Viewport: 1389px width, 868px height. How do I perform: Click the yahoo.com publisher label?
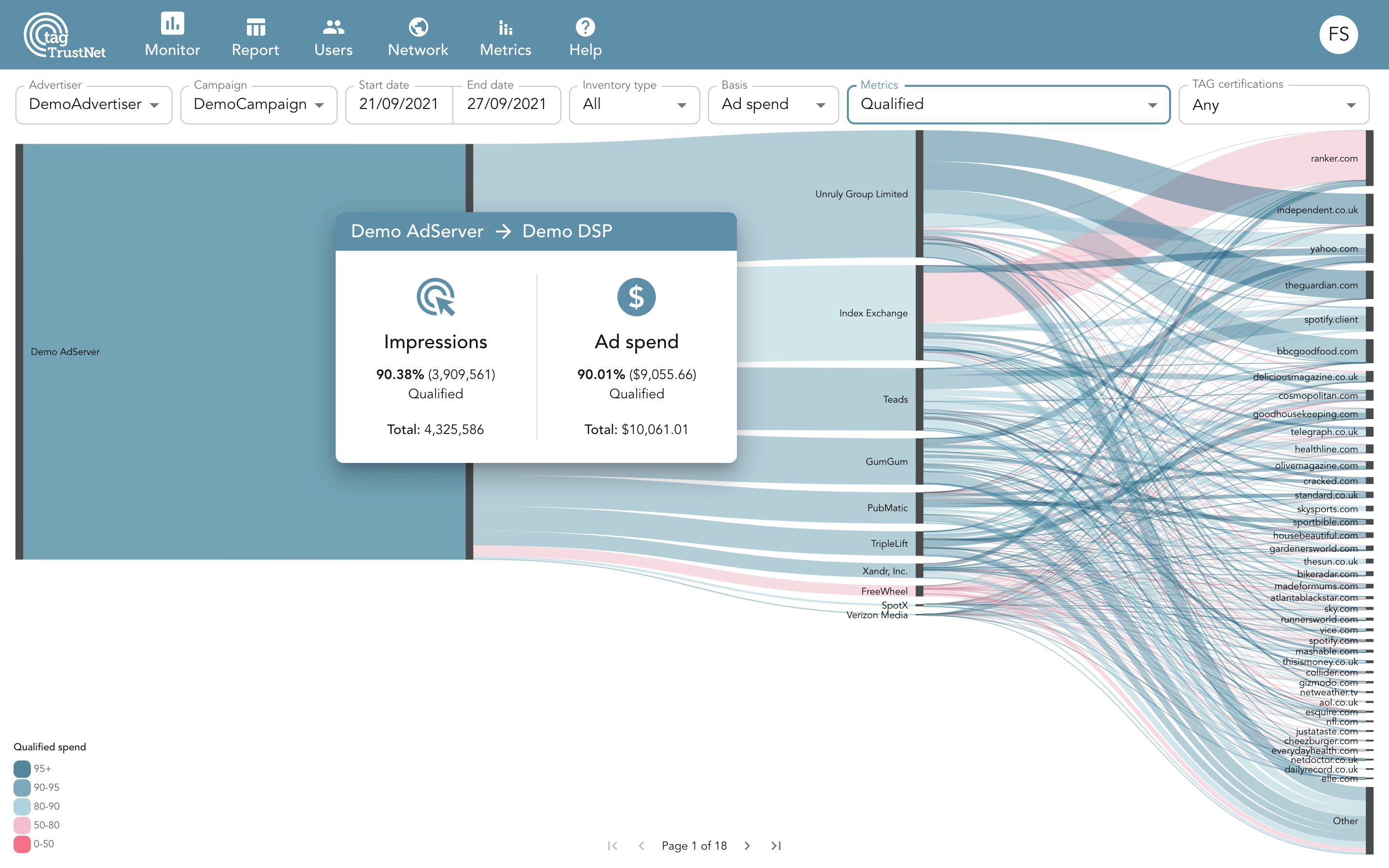pyautogui.click(x=1334, y=248)
